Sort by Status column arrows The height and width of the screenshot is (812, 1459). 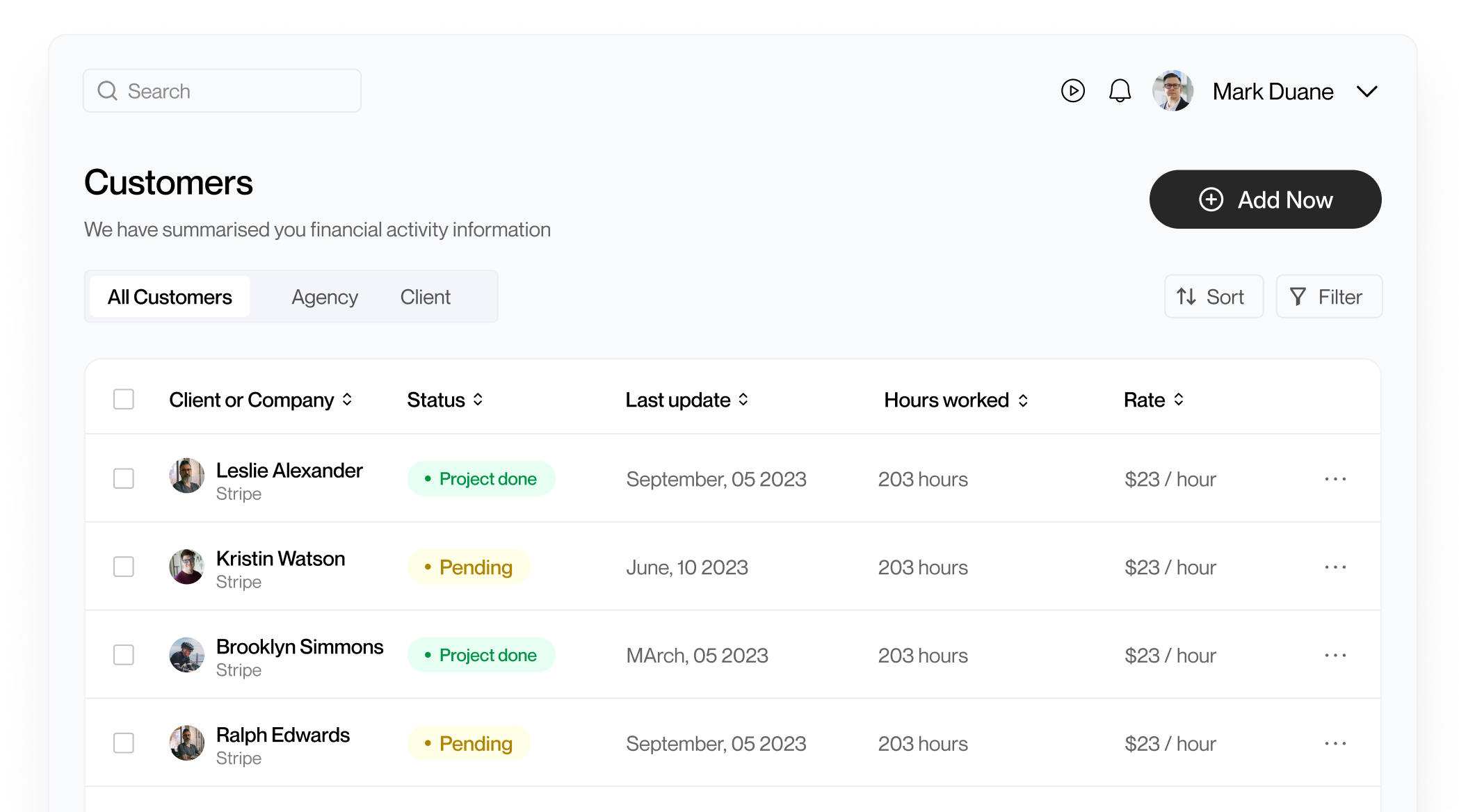pos(478,400)
